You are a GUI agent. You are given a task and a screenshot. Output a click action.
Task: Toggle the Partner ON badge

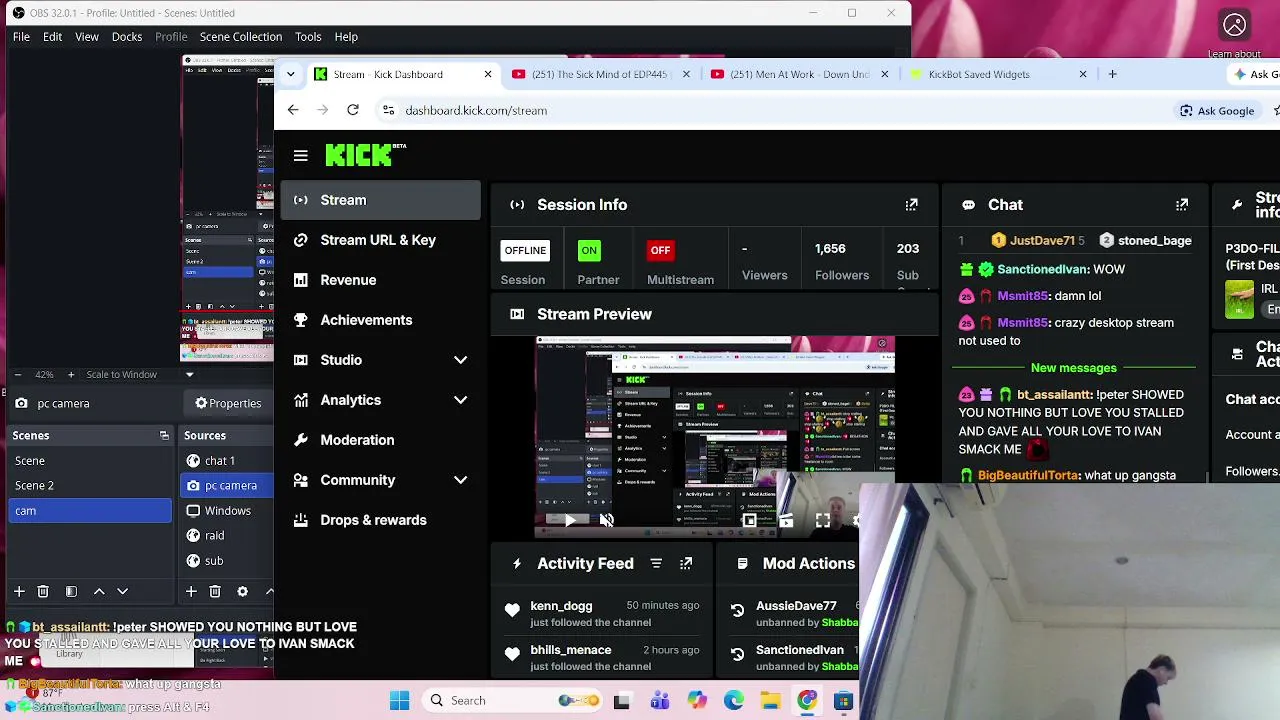[589, 250]
